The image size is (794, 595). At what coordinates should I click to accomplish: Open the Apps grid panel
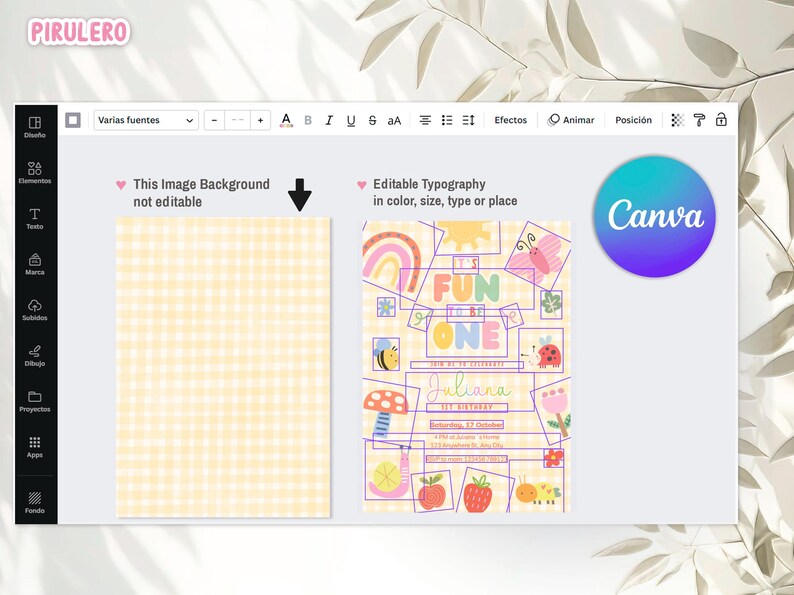tap(34, 447)
